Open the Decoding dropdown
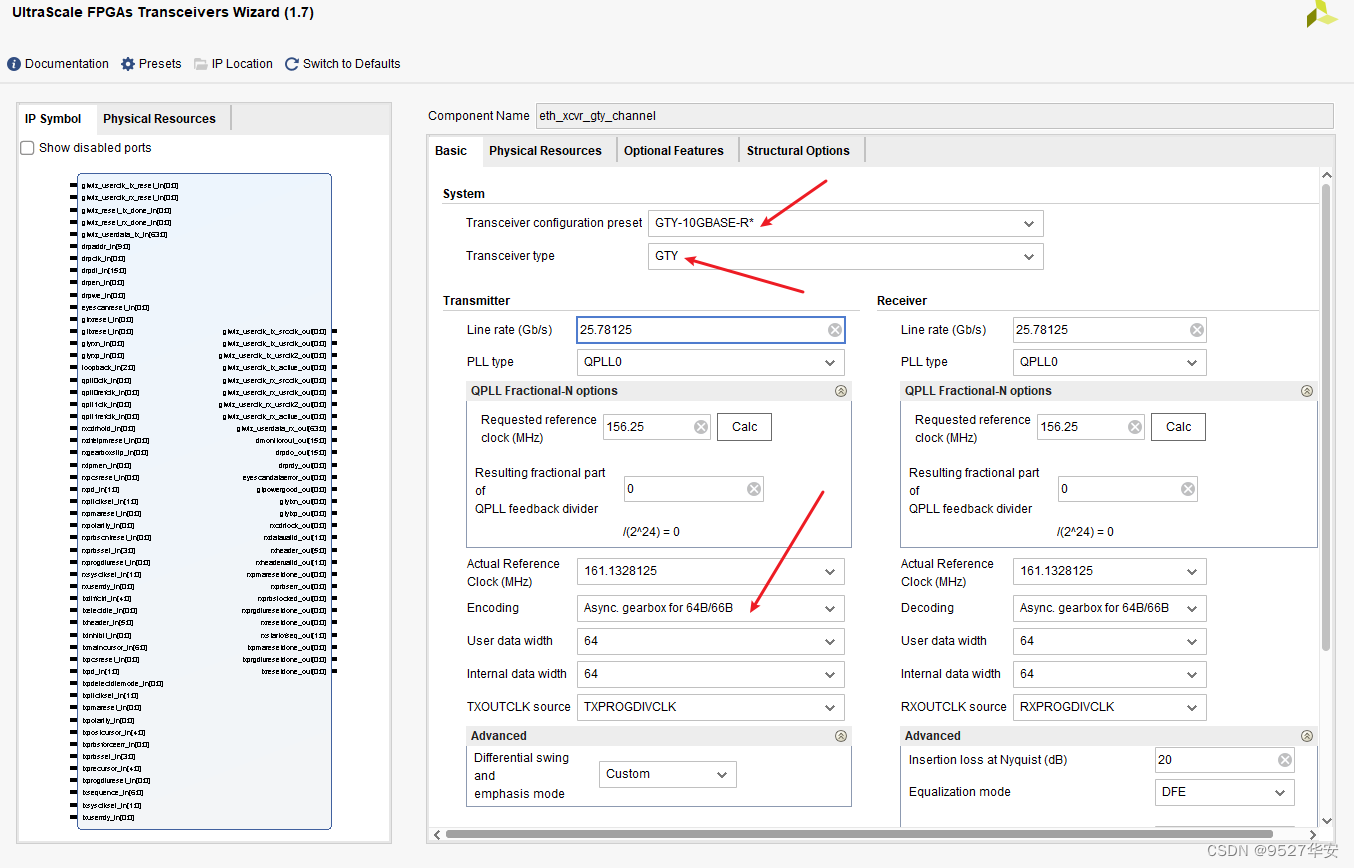 (x=1110, y=608)
